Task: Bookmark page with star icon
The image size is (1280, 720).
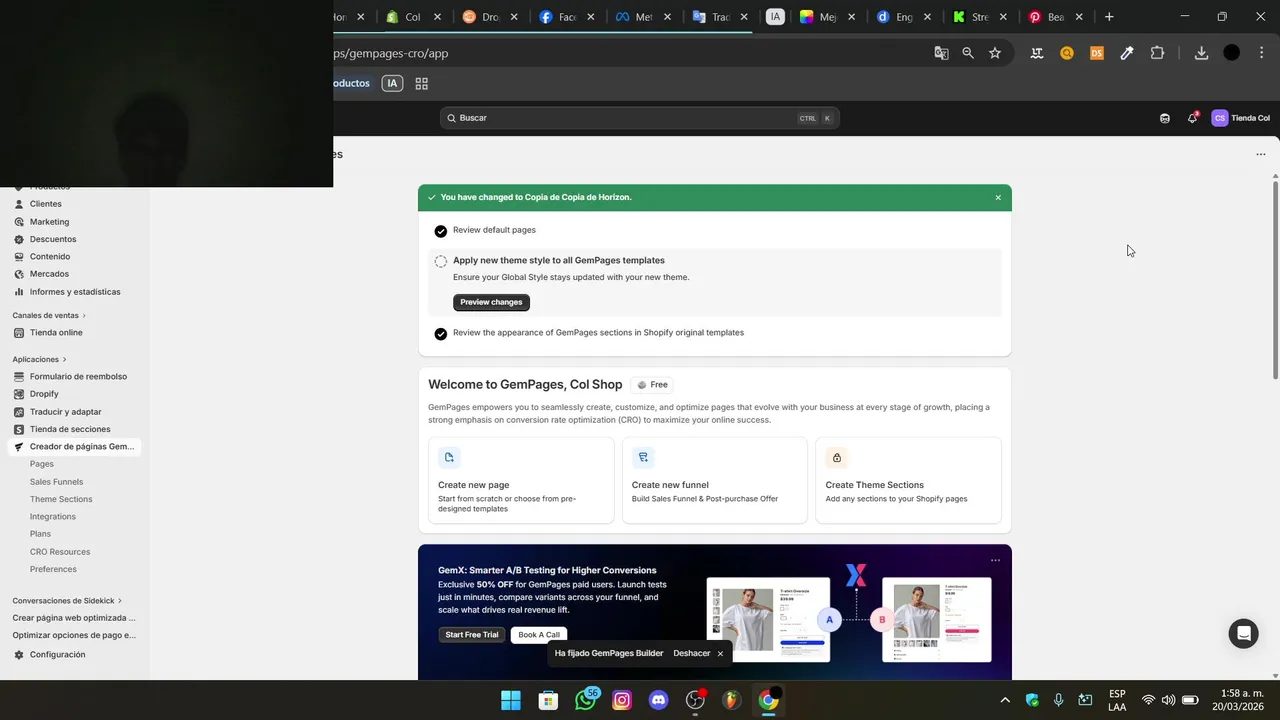Action: pos(995,53)
